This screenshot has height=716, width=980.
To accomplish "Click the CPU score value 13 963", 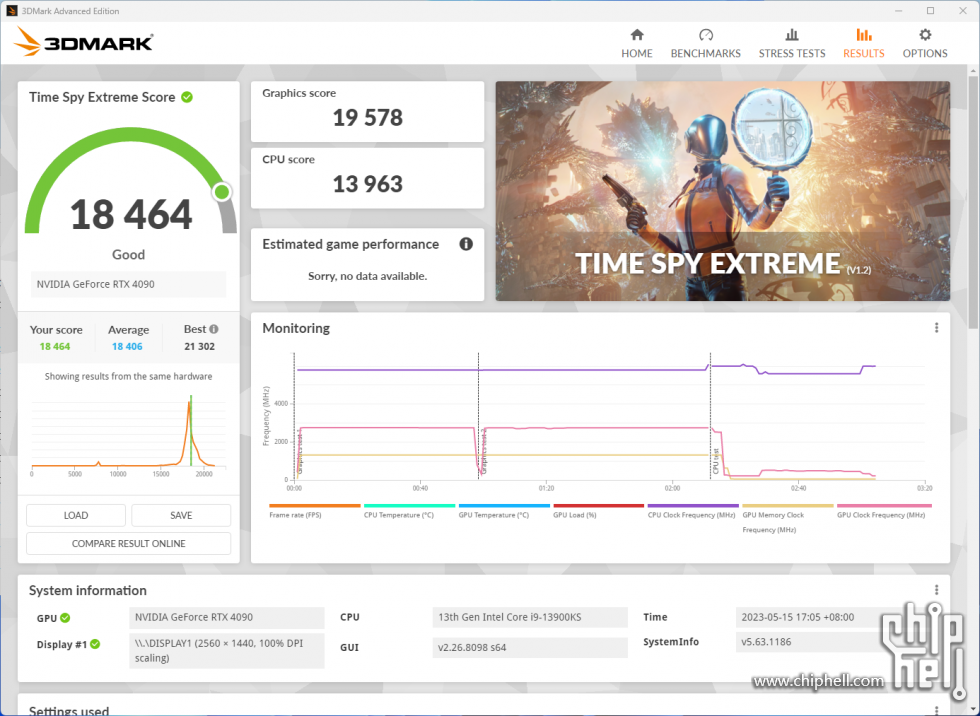I will [368, 184].
